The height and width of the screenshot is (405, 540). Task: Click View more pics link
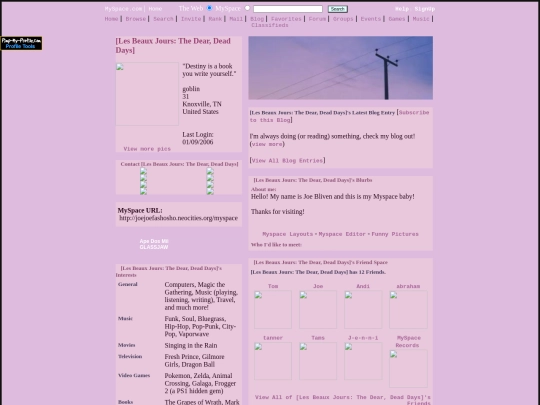(147, 149)
